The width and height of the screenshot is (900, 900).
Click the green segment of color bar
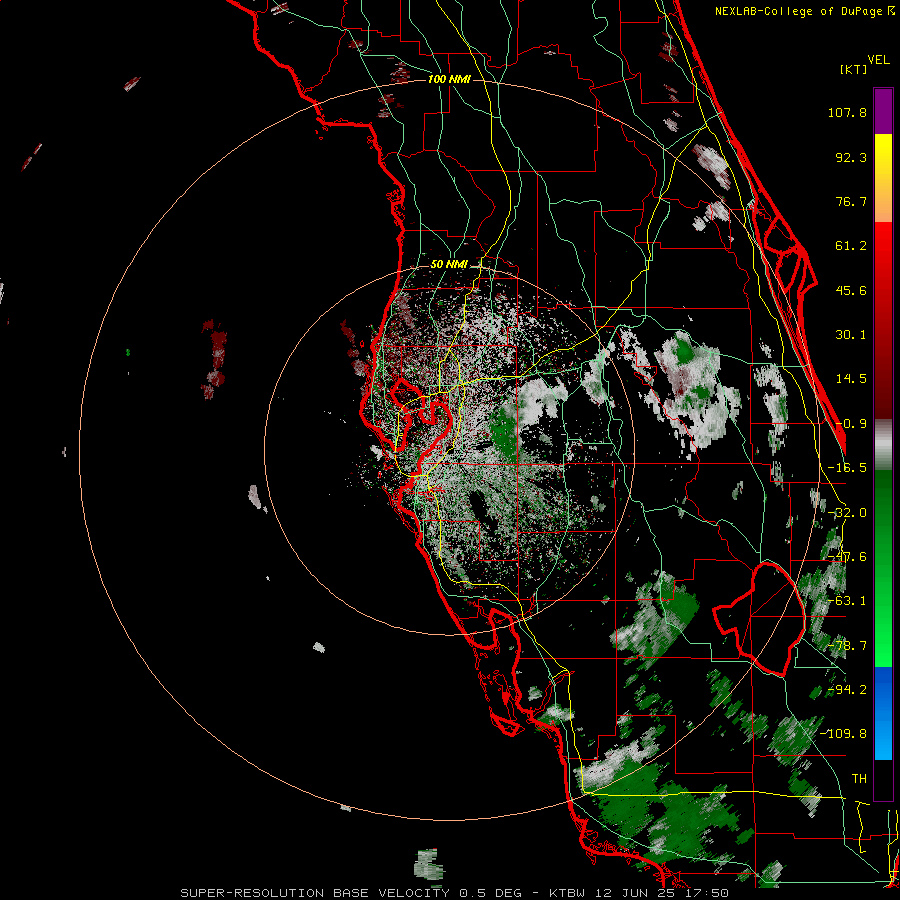click(883, 568)
